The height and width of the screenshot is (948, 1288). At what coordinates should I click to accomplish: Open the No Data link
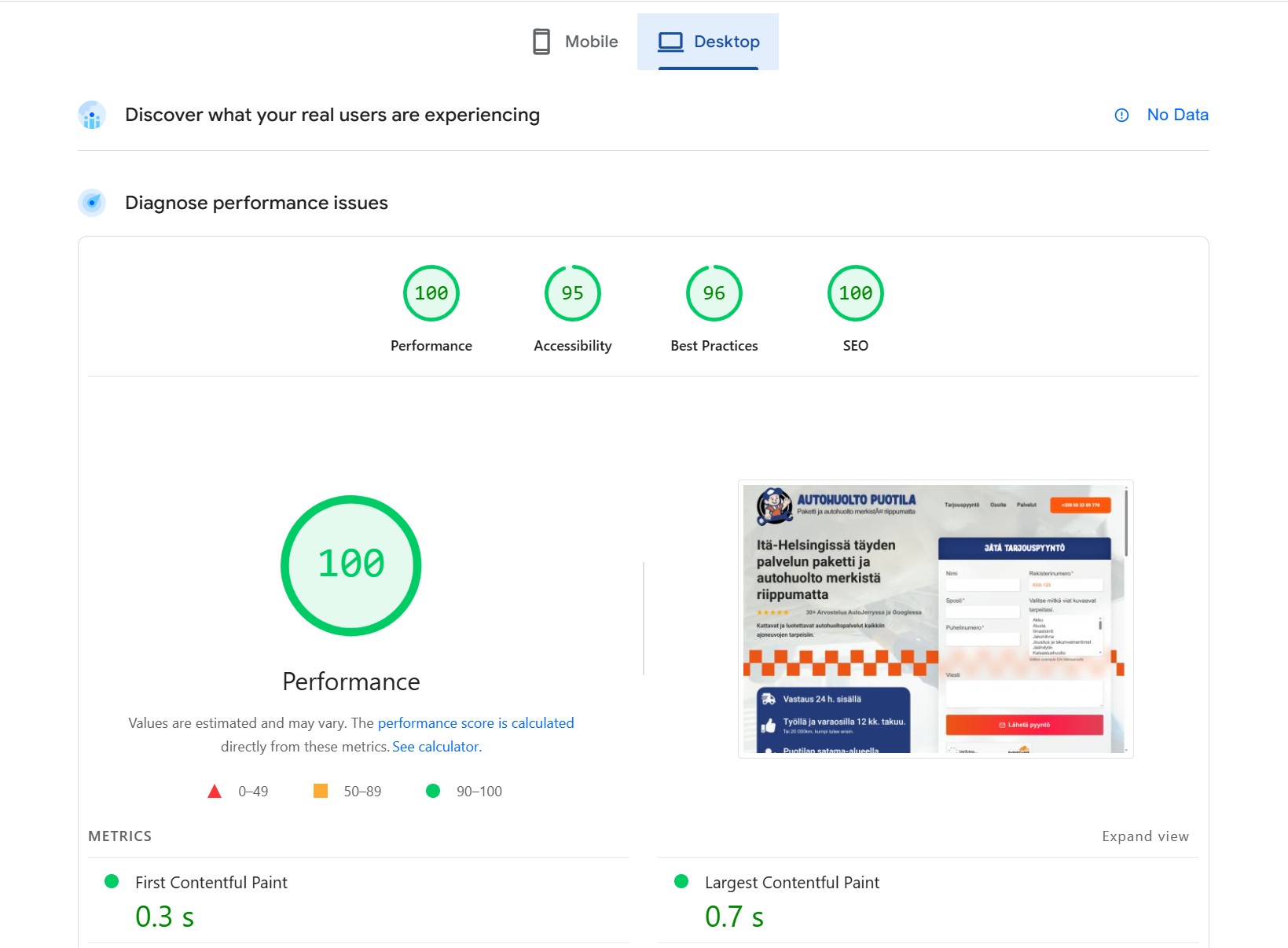point(1177,115)
